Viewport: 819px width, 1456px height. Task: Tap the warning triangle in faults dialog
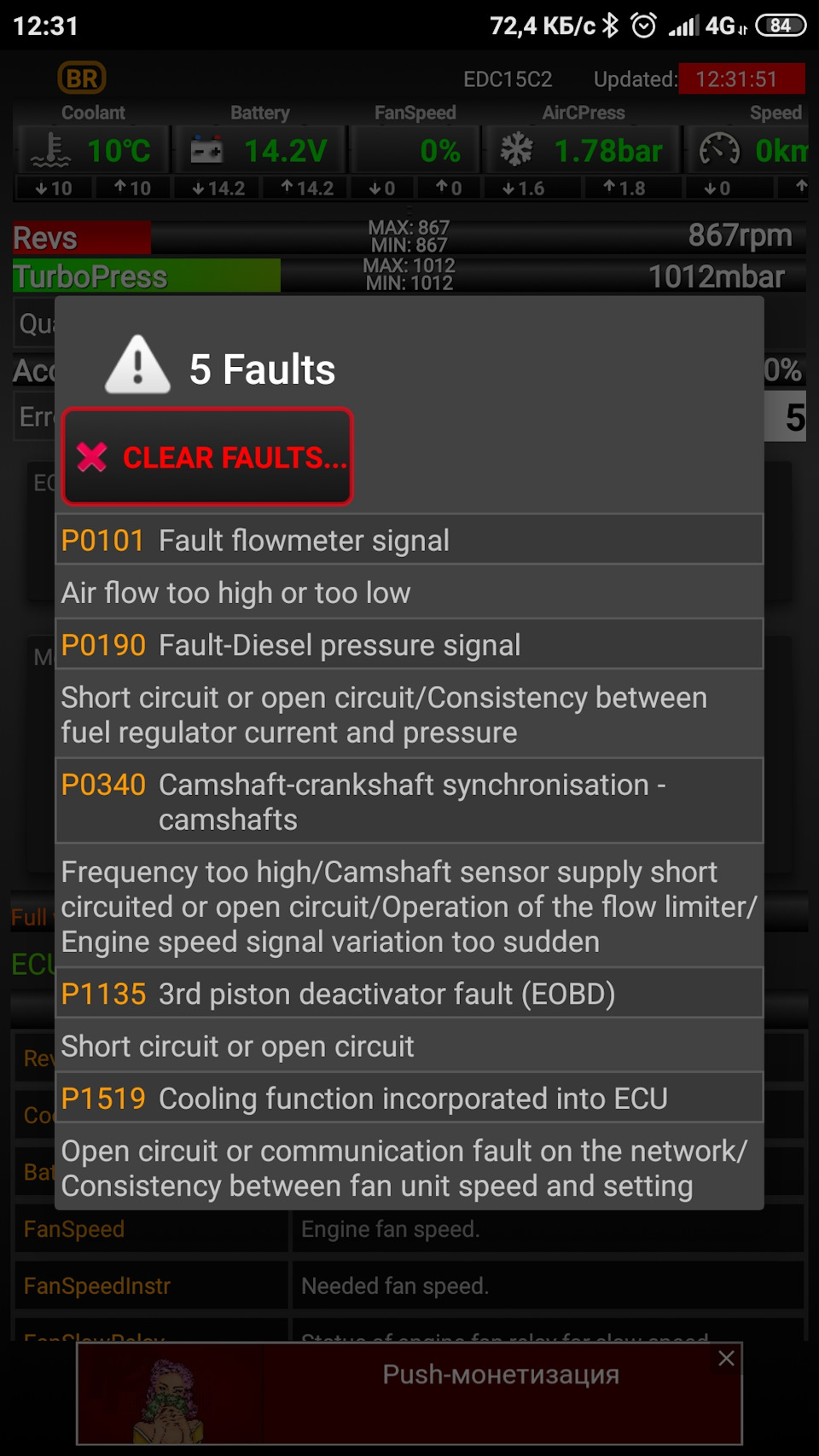click(x=137, y=365)
